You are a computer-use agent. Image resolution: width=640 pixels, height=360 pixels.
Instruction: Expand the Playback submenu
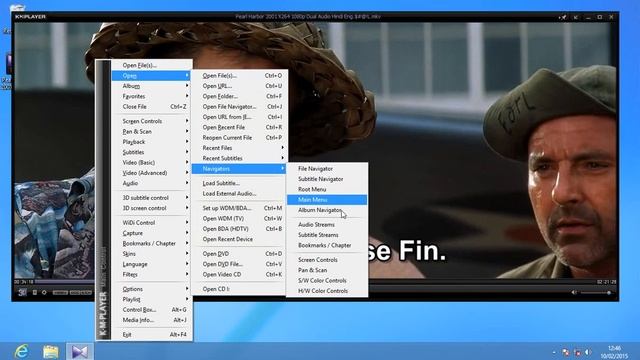(x=152, y=142)
